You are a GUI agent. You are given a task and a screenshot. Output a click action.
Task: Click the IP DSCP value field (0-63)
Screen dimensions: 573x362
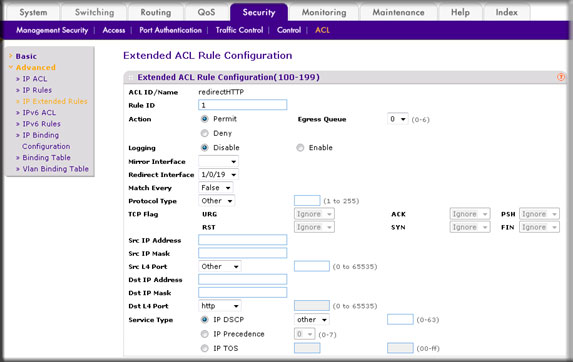[x=400, y=320]
